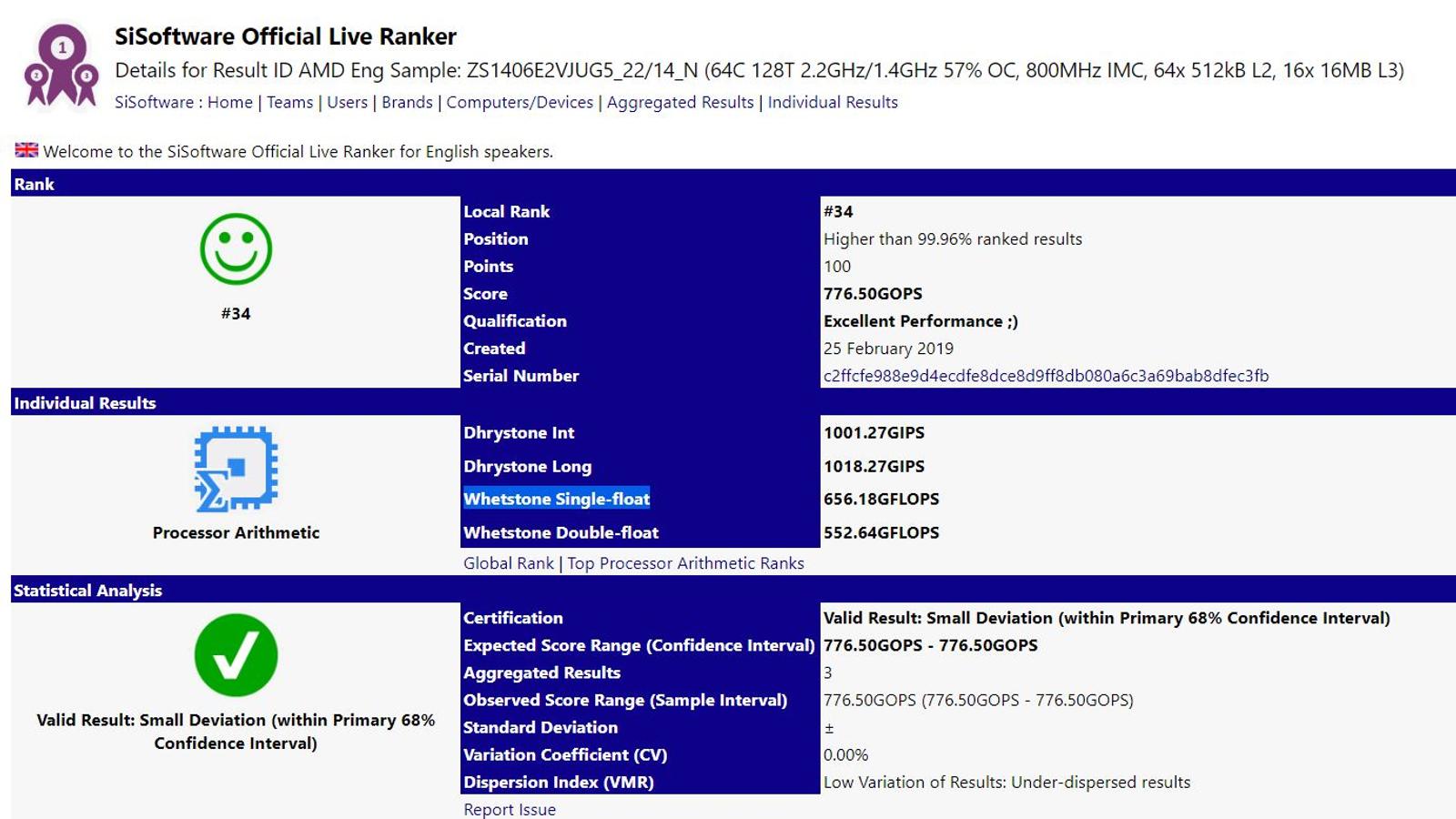This screenshot has width=1456, height=819.
Task: Open the Aggregated Results link
Action: [681, 103]
